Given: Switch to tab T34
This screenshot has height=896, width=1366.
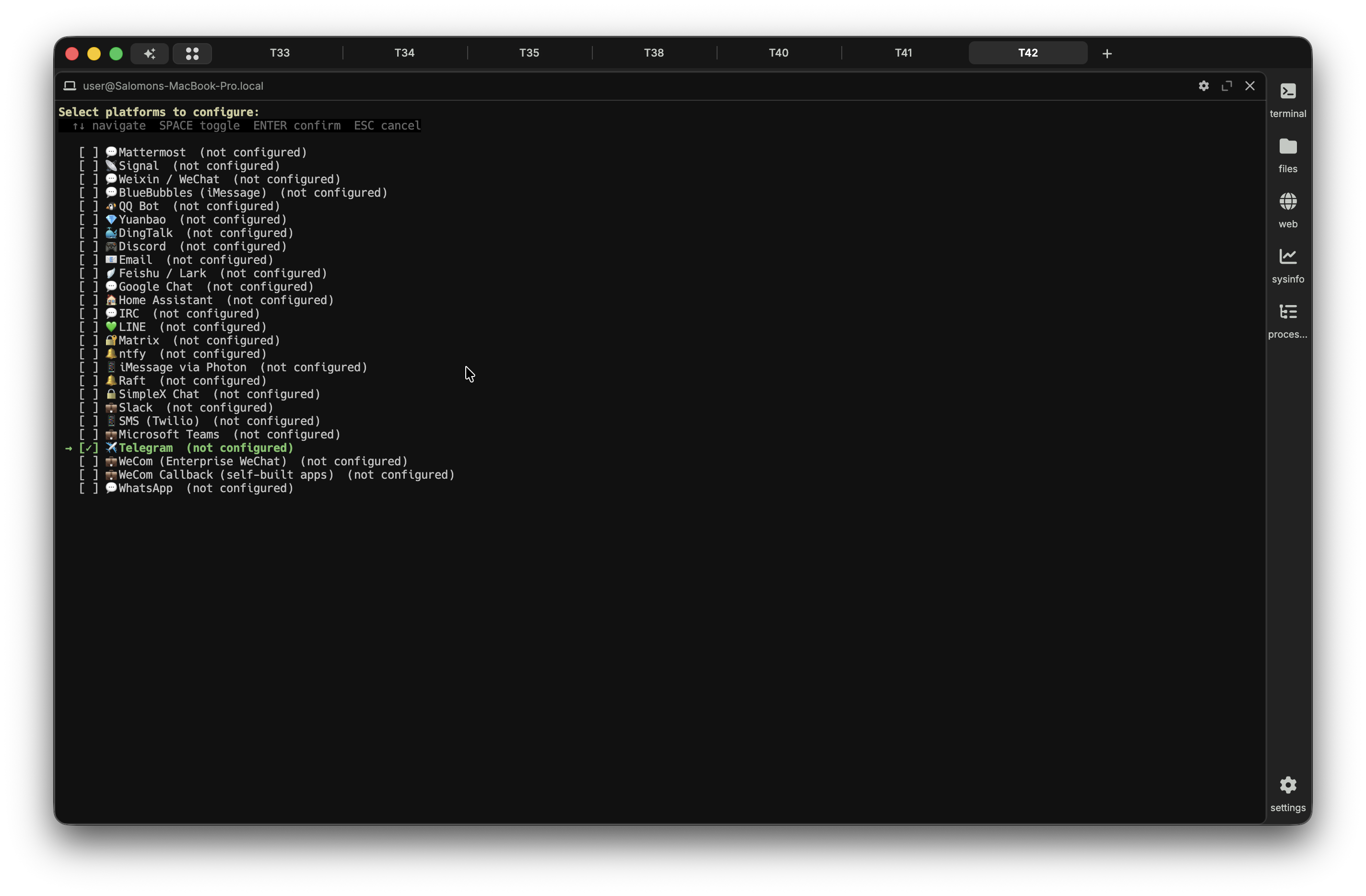Looking at the screenshot, I should point(404,53).
